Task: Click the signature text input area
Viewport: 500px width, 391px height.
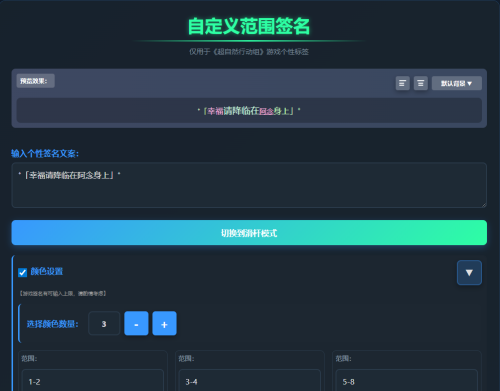Action: click(x=249, y=185)
